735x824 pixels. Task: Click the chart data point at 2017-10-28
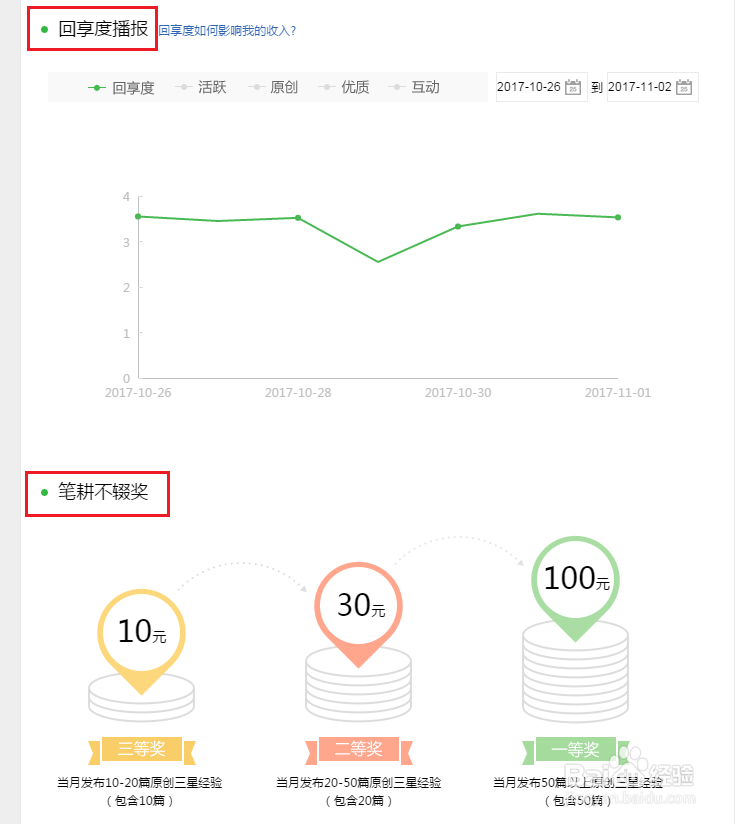[x=298, y=218]
